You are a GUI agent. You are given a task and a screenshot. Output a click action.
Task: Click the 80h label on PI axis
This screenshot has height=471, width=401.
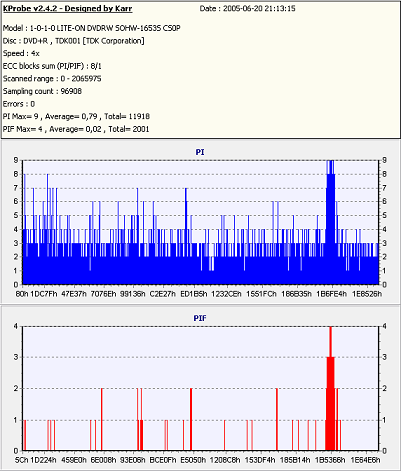22,294
